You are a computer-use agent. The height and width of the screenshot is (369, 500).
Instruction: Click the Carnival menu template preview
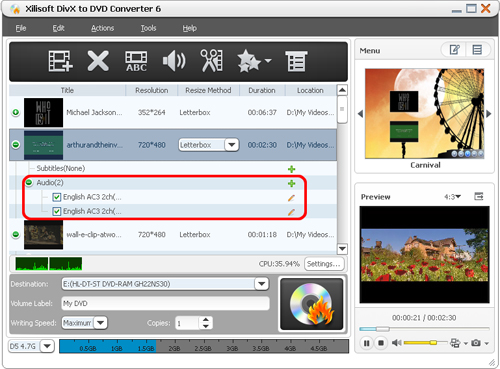click(424, 114)
